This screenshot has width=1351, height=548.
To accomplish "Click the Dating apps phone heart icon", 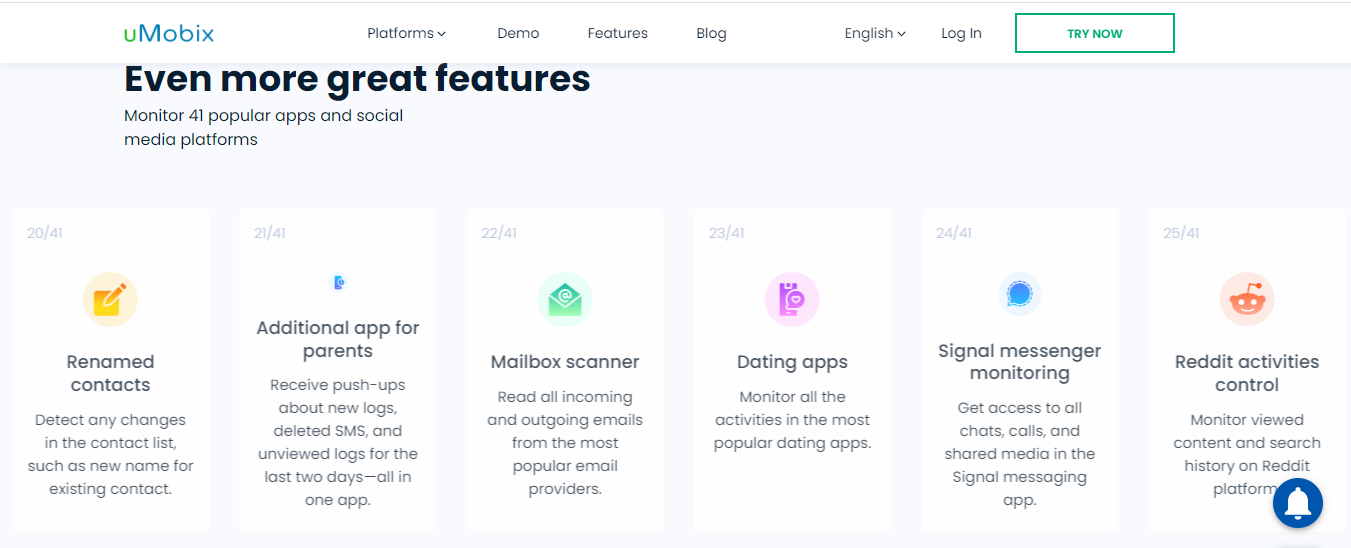I will coord(792,299).
